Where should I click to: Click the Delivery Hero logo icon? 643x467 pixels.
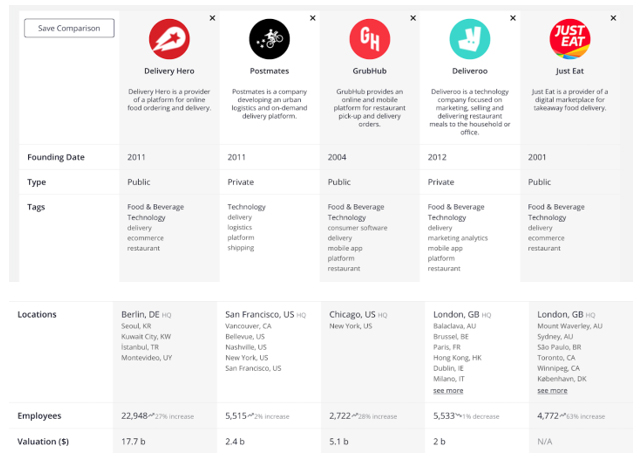169,40
